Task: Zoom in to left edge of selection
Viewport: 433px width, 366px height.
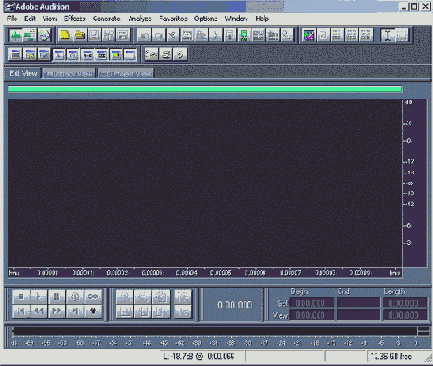Action: pyautogui.click(x=143, y=311)
